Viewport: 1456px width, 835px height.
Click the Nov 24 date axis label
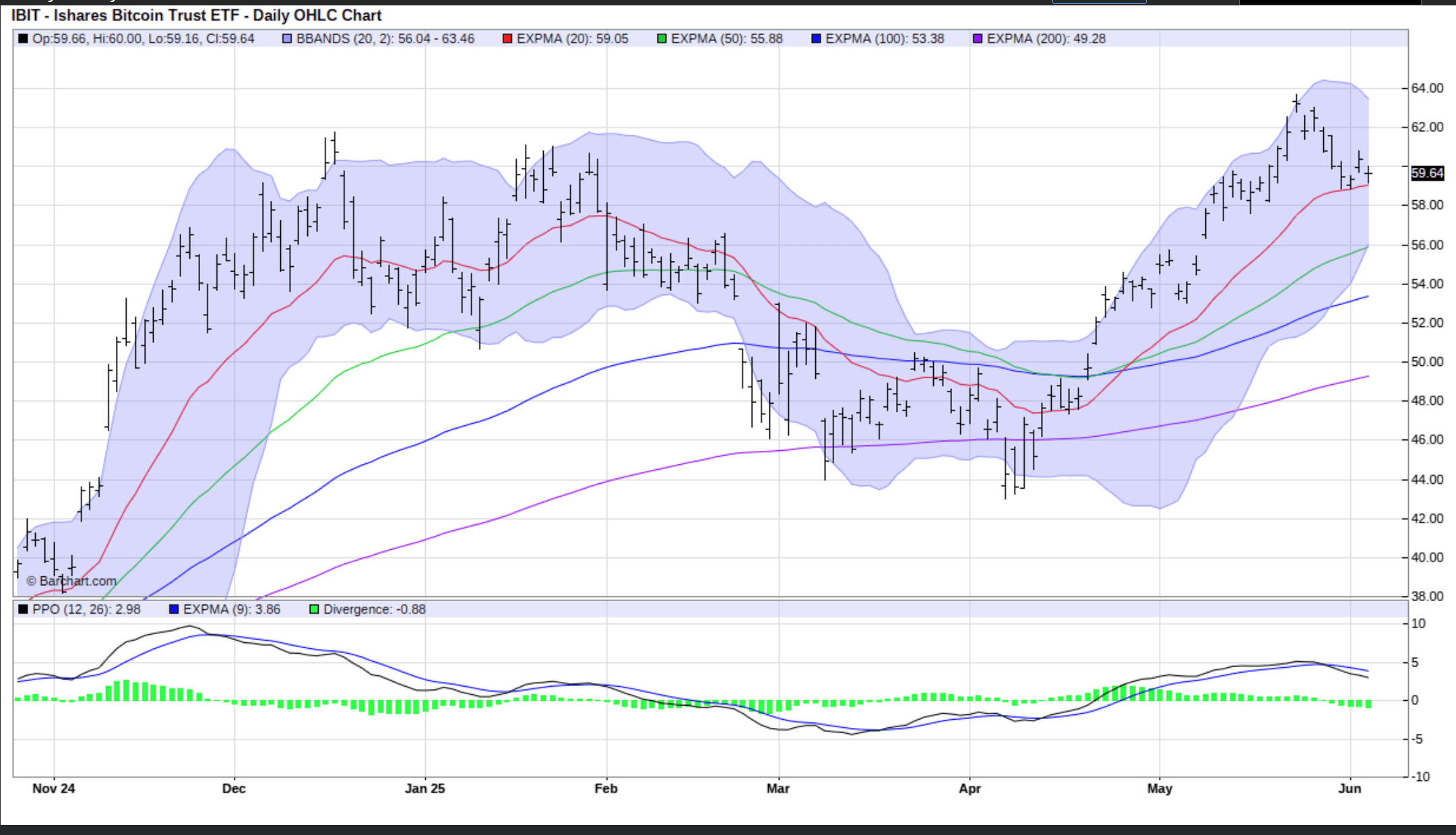54,788
